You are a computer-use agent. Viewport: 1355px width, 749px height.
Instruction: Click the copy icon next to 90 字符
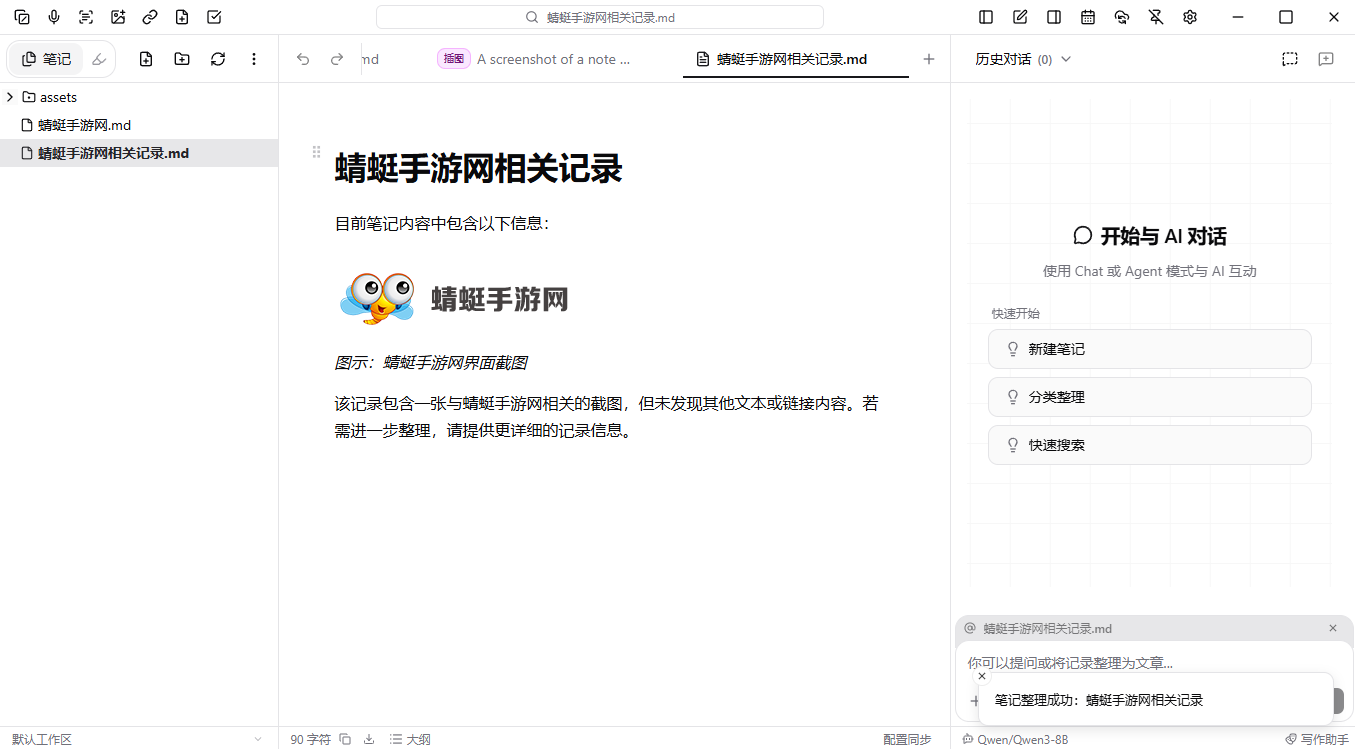[x=345, y=739]
